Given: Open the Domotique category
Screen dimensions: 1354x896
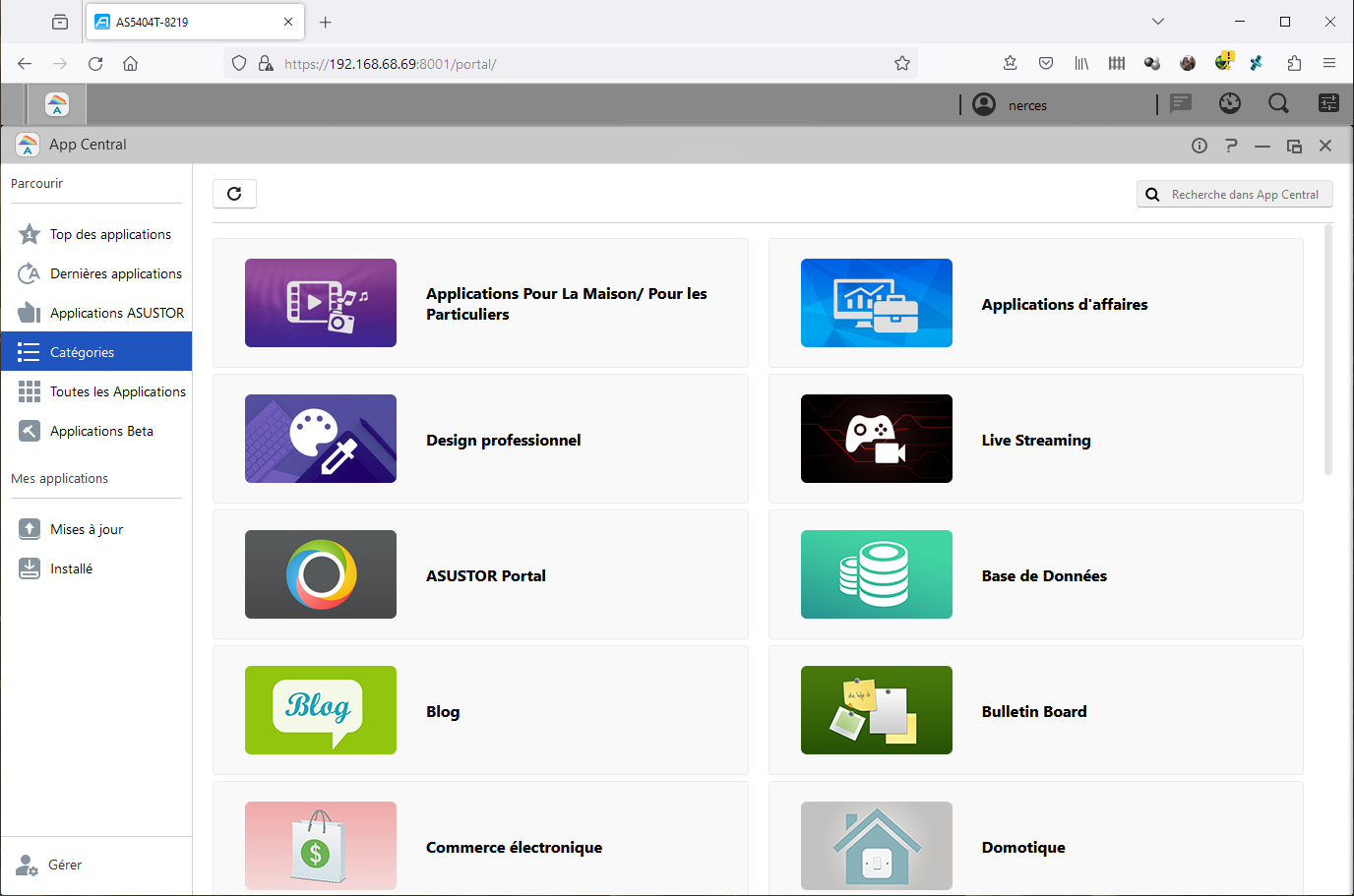Looking at the screenshot, I should [1036, 839].
